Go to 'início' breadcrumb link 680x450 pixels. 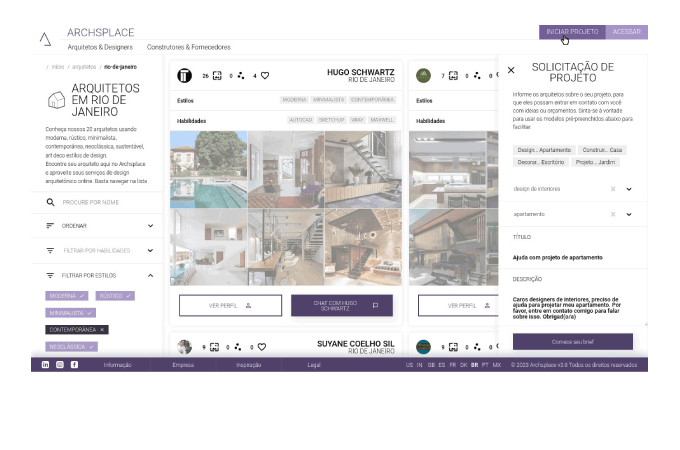pyautogui.click(x=58, y=67)
